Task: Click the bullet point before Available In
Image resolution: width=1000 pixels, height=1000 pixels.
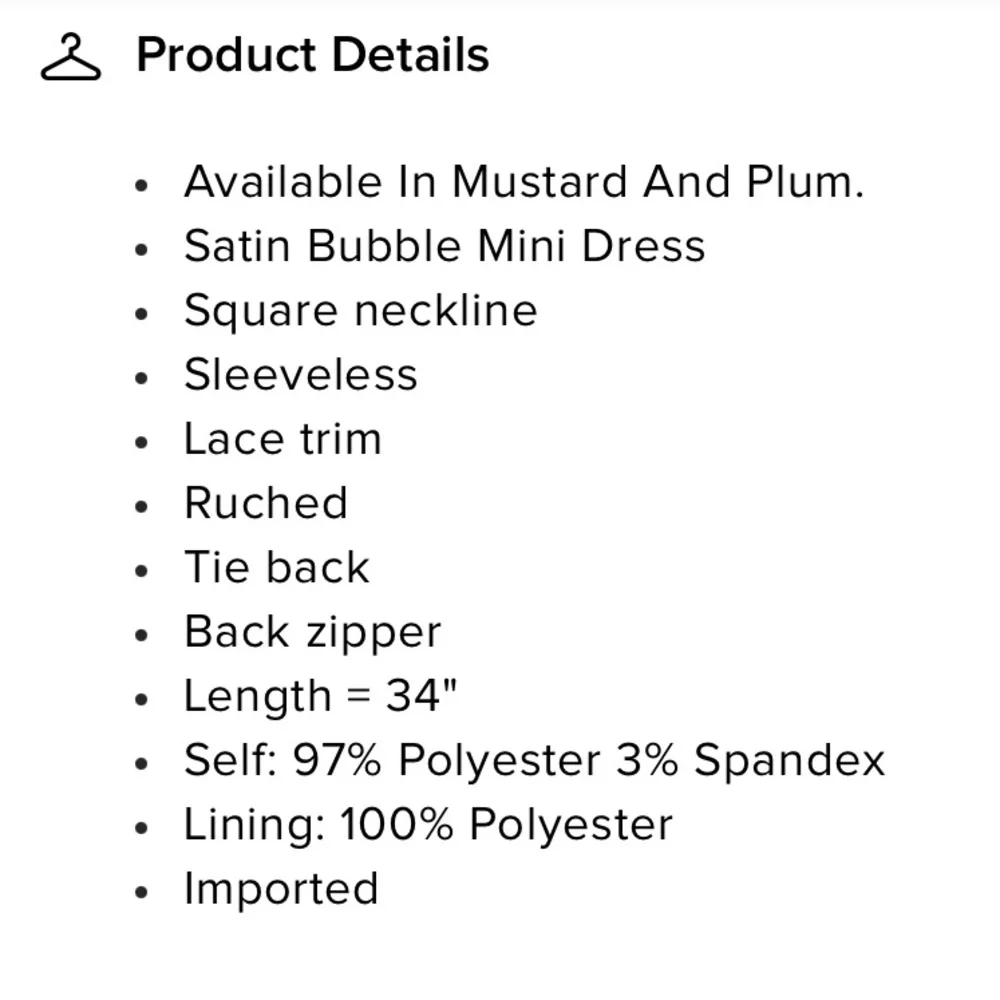Action: tap(142, 185)
